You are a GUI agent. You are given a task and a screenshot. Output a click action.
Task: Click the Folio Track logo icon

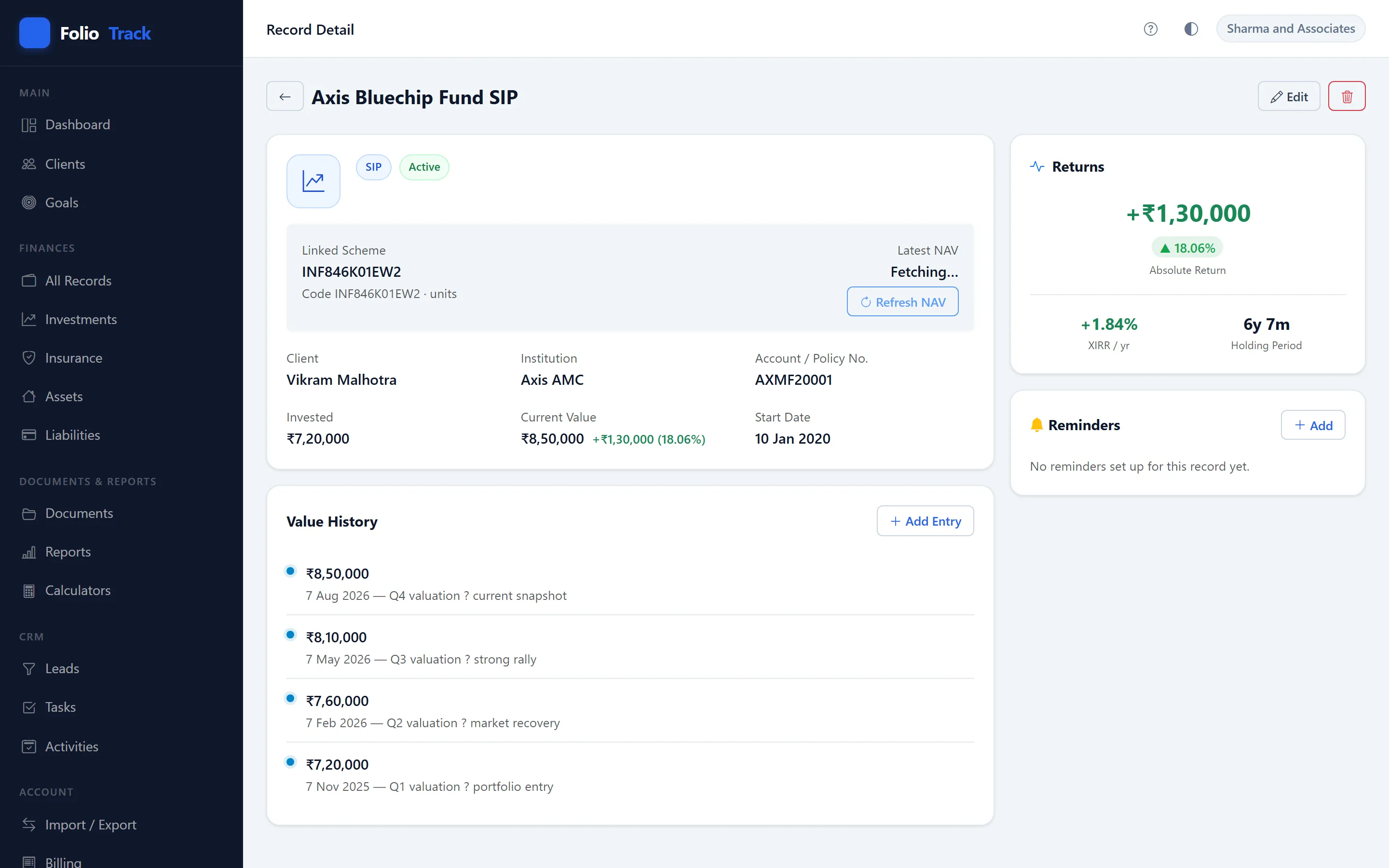coord(34,33)
